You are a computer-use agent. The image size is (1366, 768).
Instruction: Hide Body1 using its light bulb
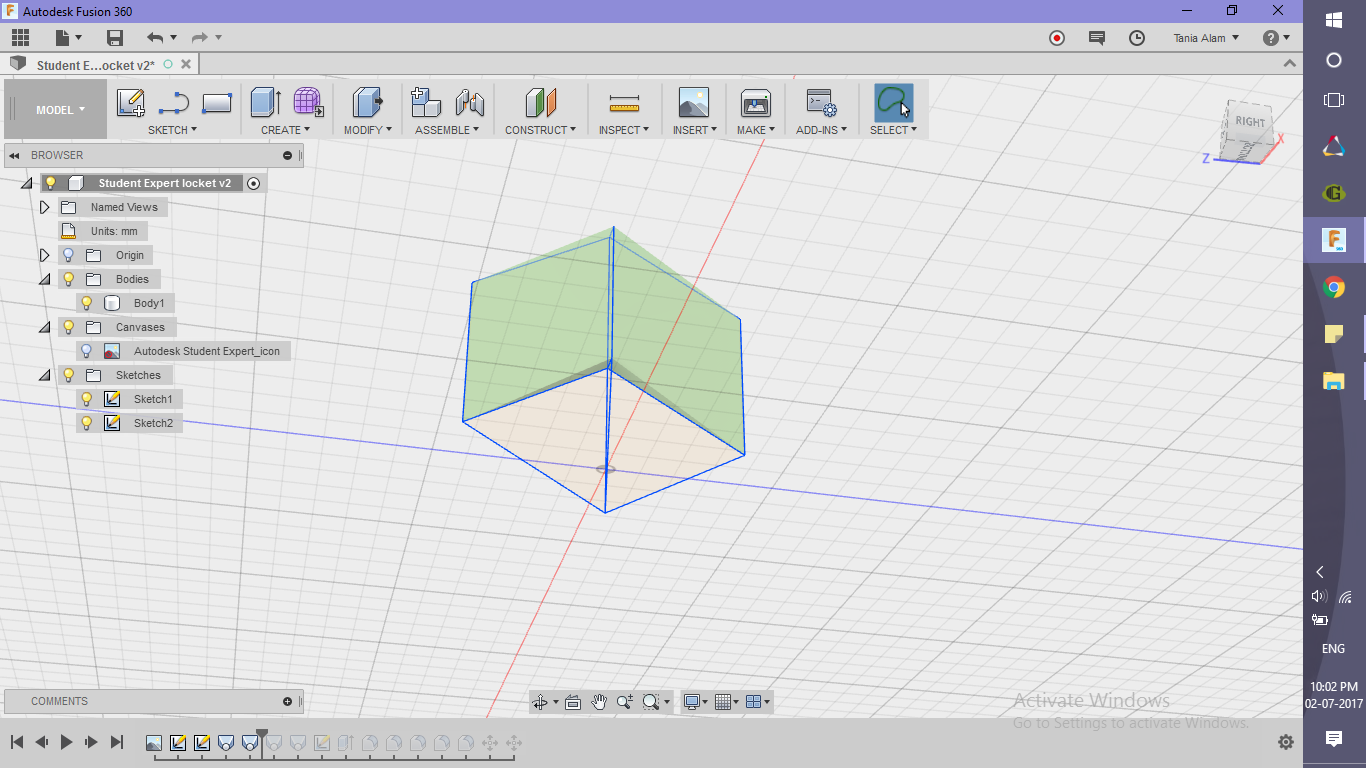[86, 303]
